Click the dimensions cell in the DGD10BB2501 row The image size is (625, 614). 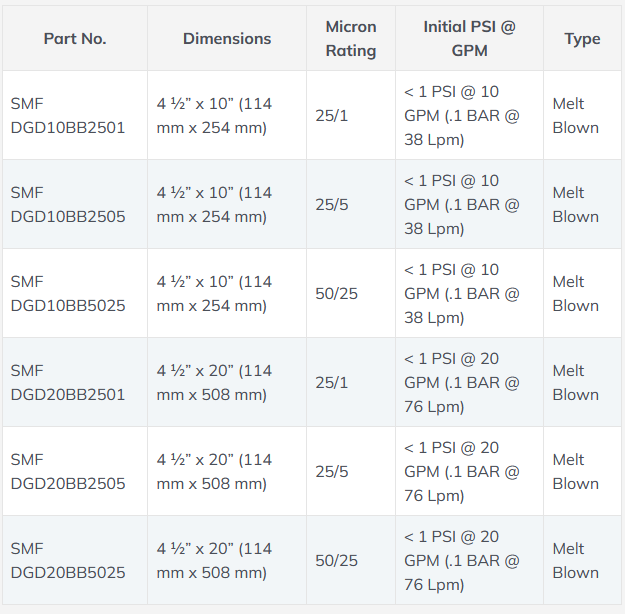pos(214,115)
